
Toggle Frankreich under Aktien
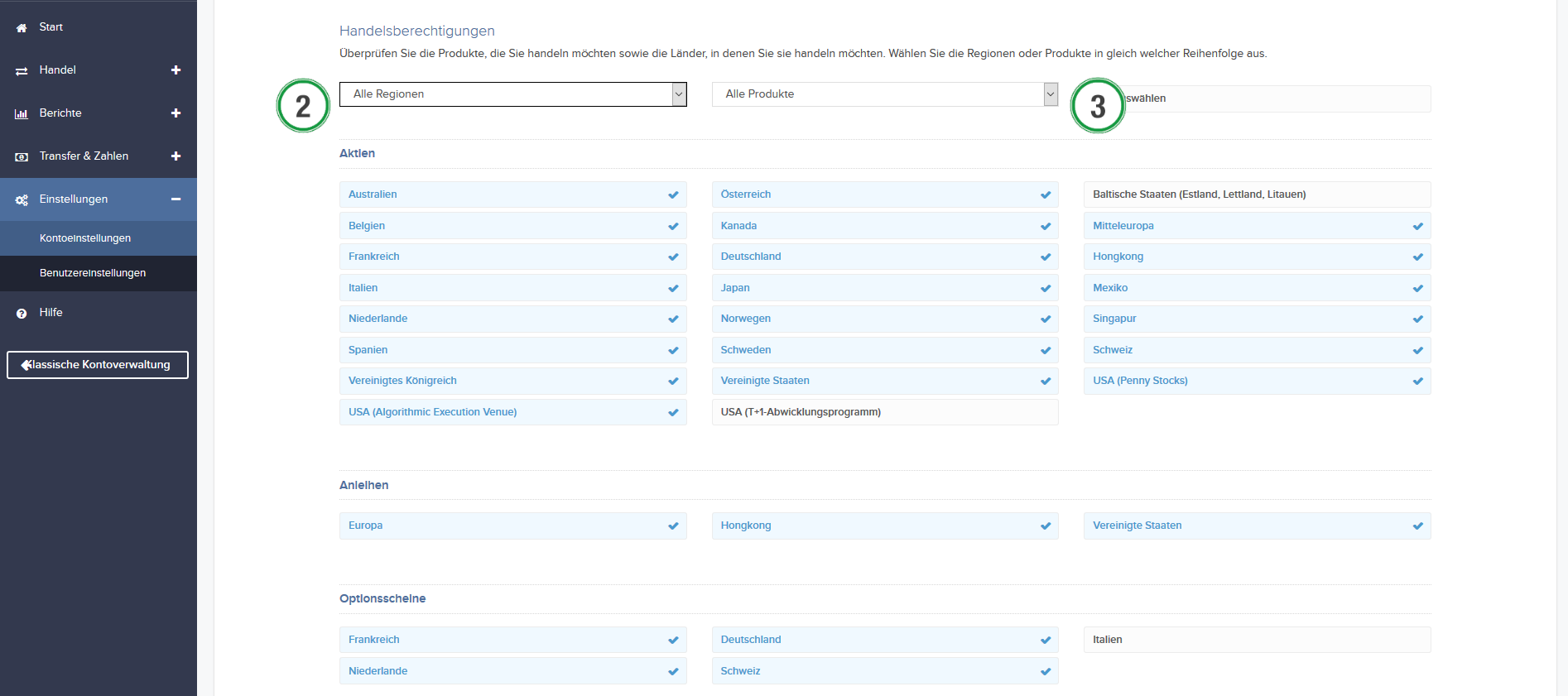(x=513, y=257)
